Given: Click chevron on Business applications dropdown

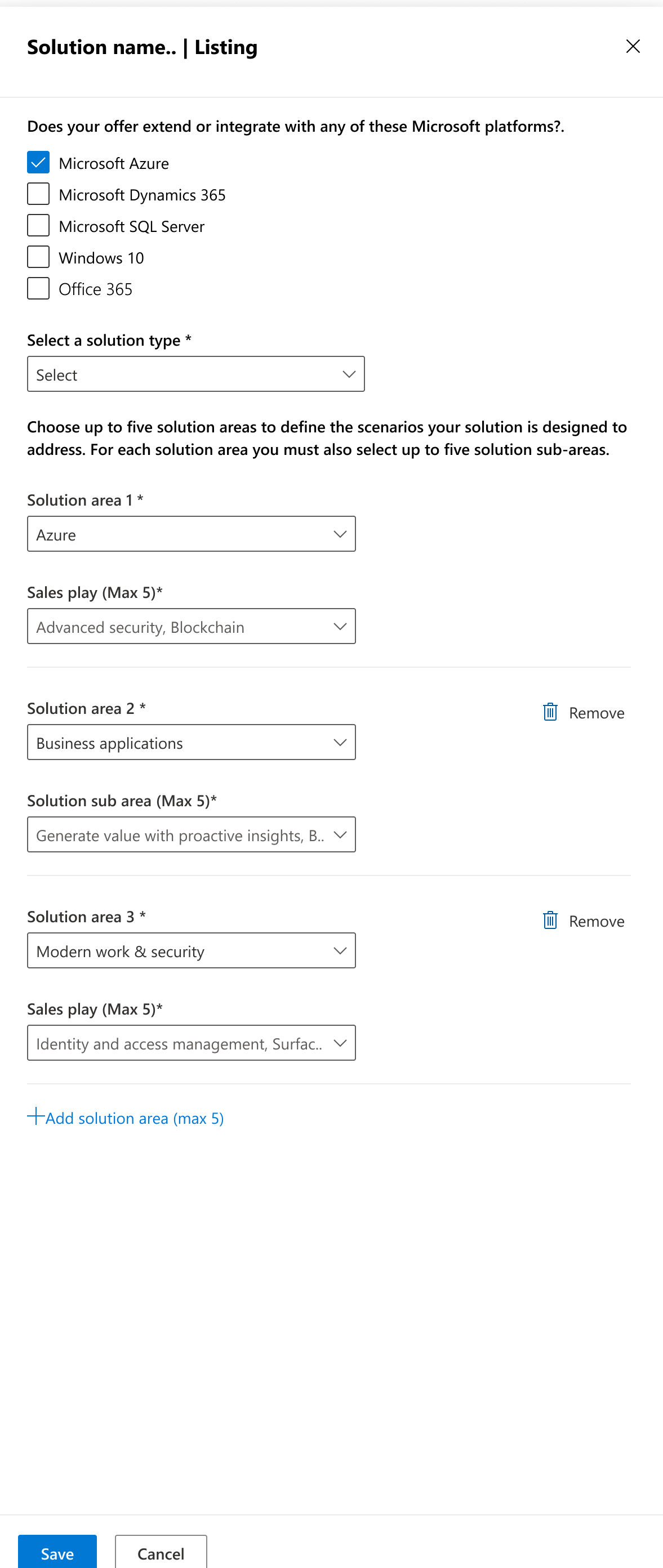Looking at the screenshot, I should coord(340,742).
